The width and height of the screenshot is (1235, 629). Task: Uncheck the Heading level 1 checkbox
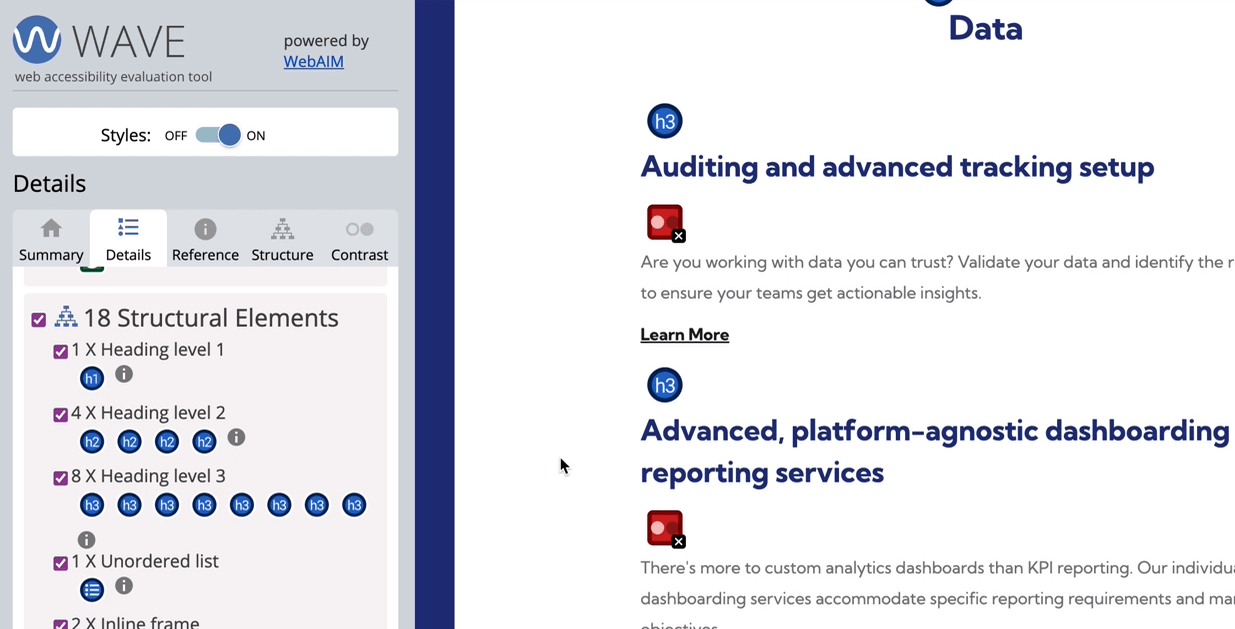[60, 352]
